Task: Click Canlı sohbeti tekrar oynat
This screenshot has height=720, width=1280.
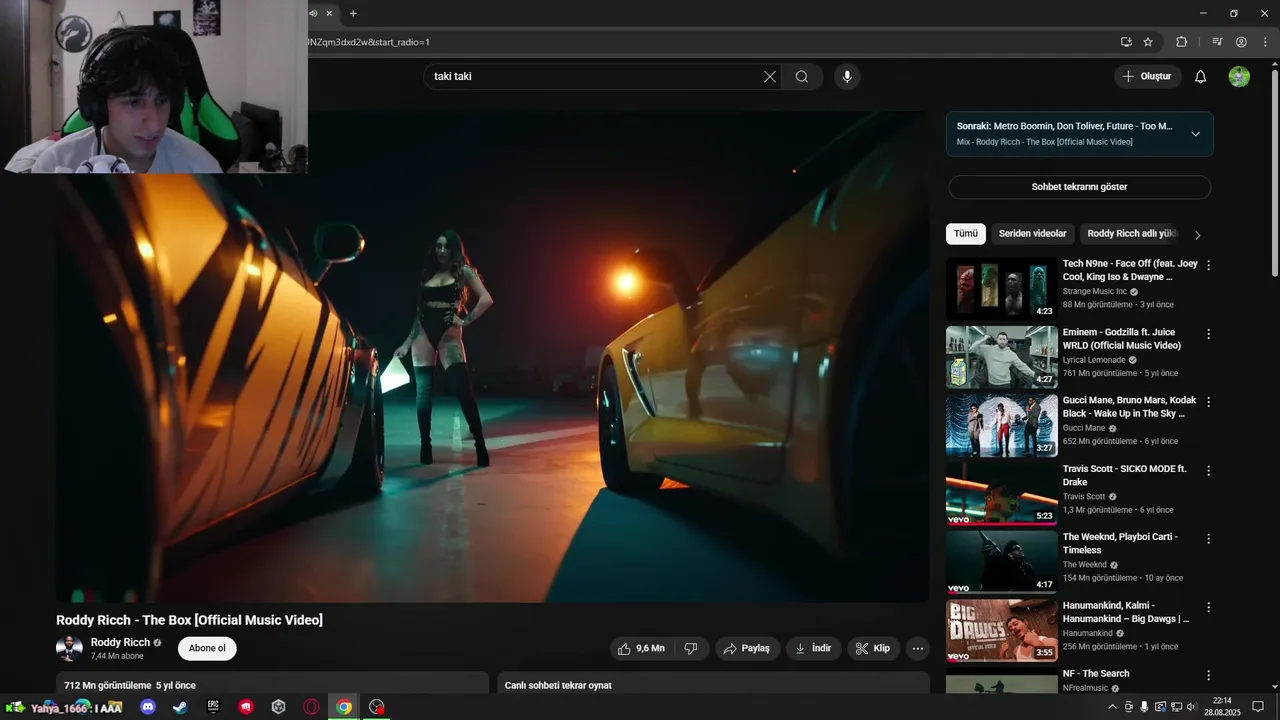Action: (x=558, y=685)
